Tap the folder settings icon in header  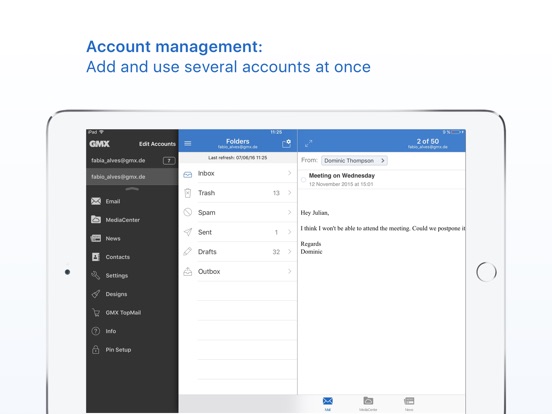[286, 143]
